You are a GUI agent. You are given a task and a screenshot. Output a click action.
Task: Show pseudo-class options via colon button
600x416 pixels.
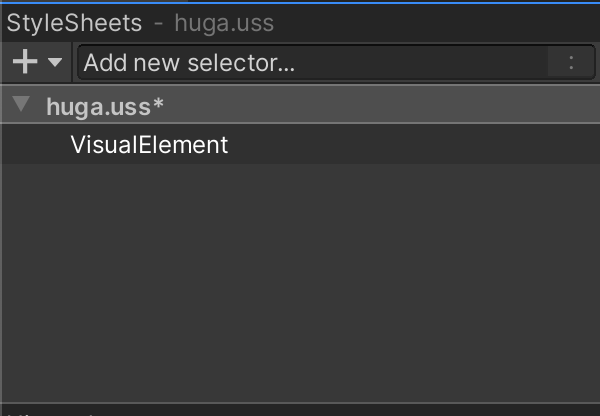click(x=570, y=63)
